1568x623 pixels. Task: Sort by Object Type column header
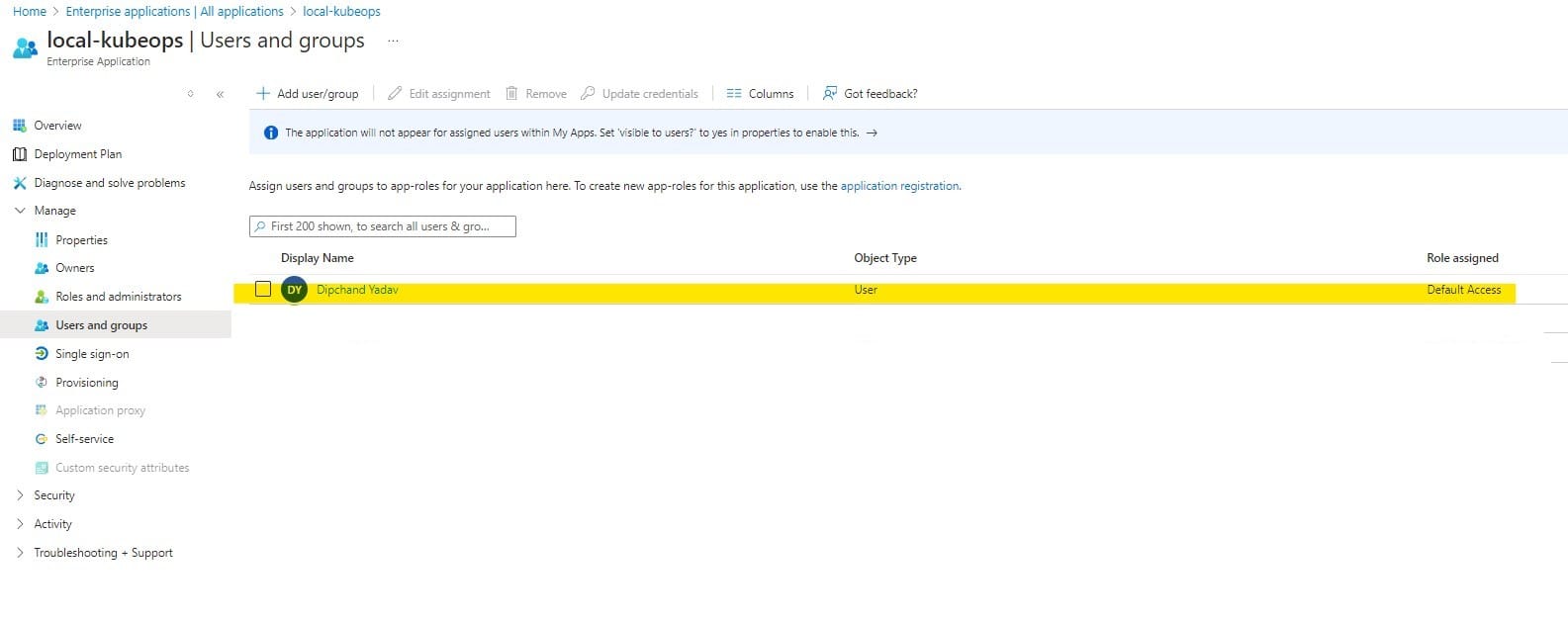pos(885,258)
